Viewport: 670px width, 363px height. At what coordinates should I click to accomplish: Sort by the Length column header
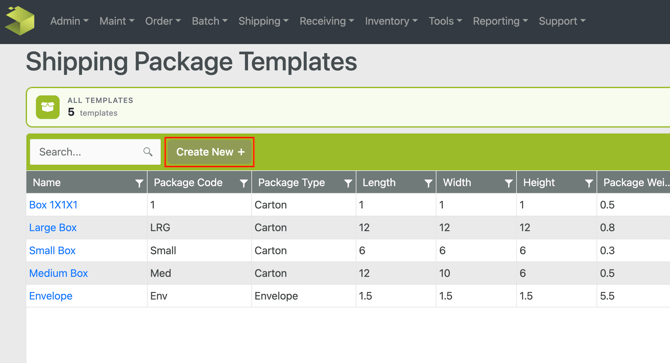click(x=379, y=183)
